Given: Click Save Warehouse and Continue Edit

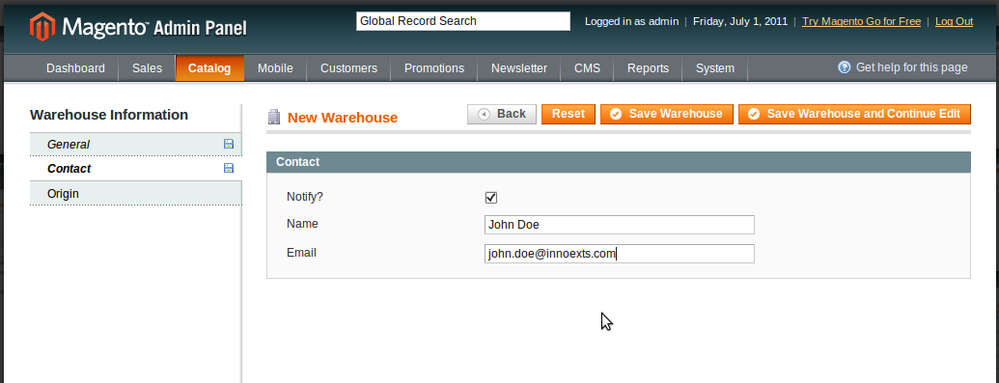Looking at the screenshot, I should [854, 114].
